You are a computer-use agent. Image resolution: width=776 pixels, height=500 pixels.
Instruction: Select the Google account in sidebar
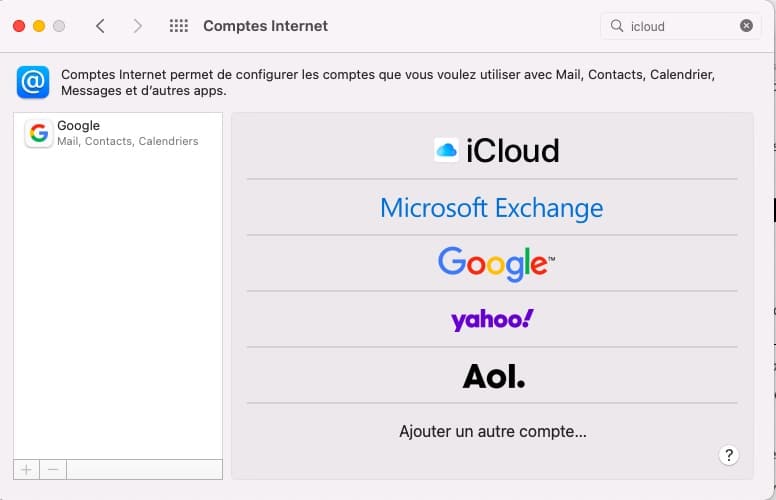[118, 133]
